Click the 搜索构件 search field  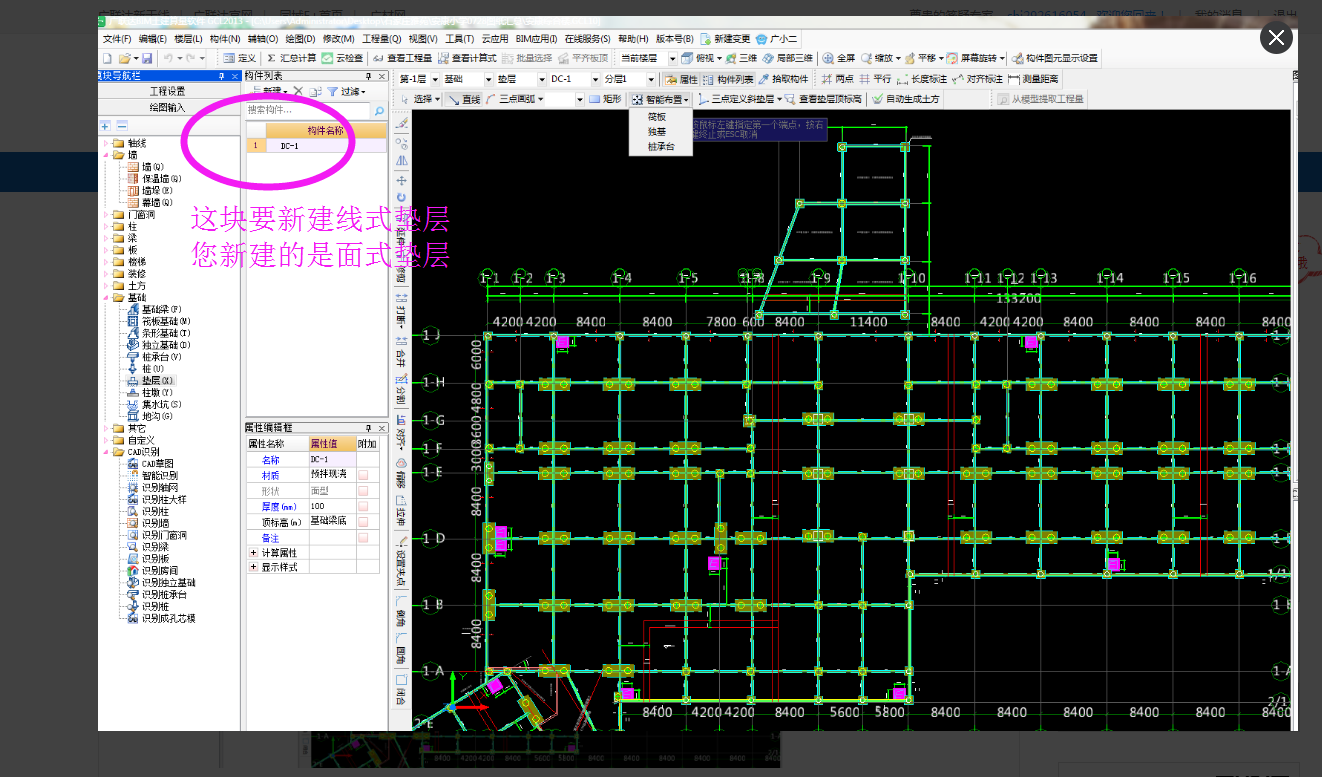[308, 110]
